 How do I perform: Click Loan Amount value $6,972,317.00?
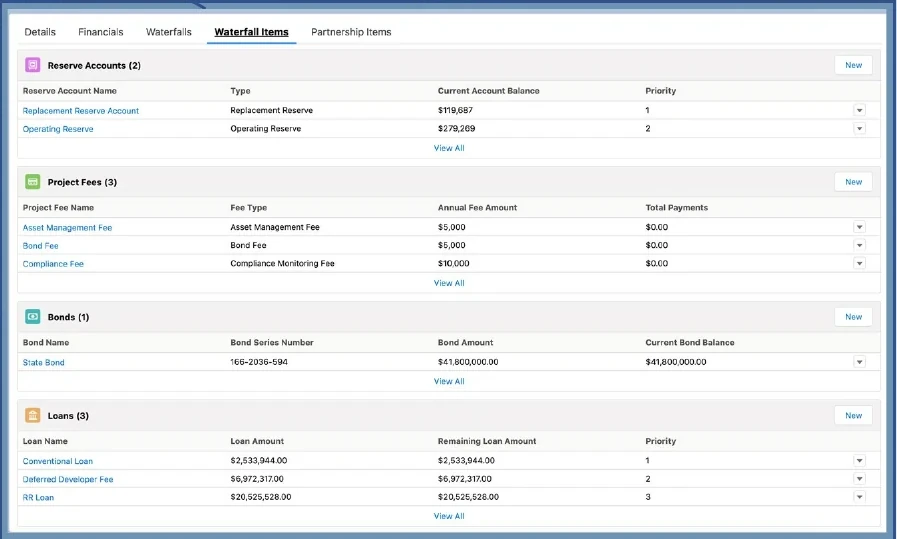click(257, 479)
